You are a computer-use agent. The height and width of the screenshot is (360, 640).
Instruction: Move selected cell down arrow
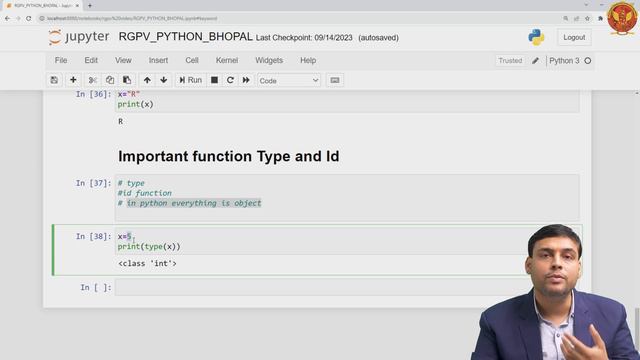click(x=164, y=80)
